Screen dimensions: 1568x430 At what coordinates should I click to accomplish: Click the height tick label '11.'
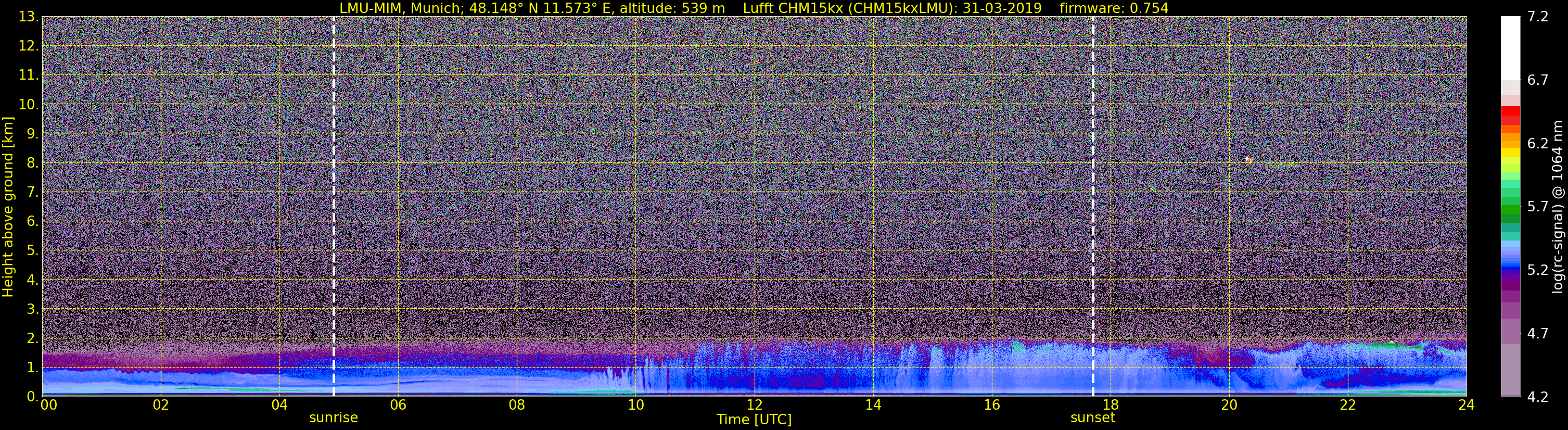(x=29, y=75)
